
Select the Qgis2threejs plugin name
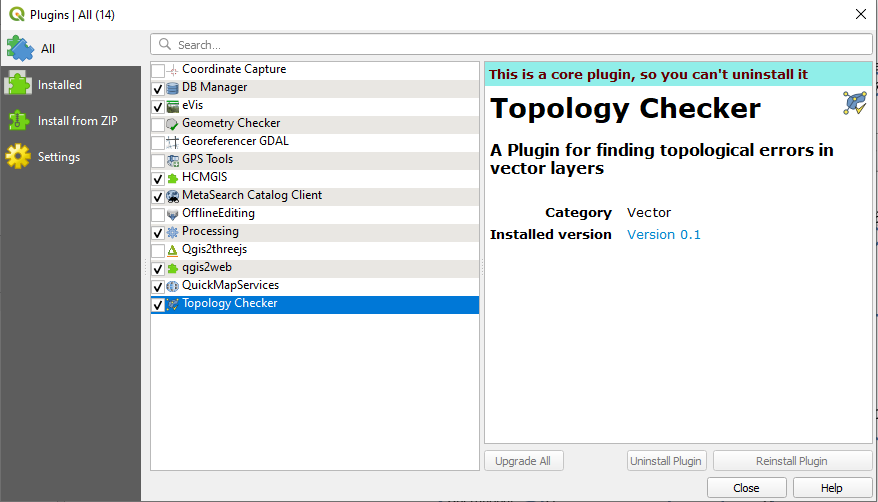[x=214, y=249]
